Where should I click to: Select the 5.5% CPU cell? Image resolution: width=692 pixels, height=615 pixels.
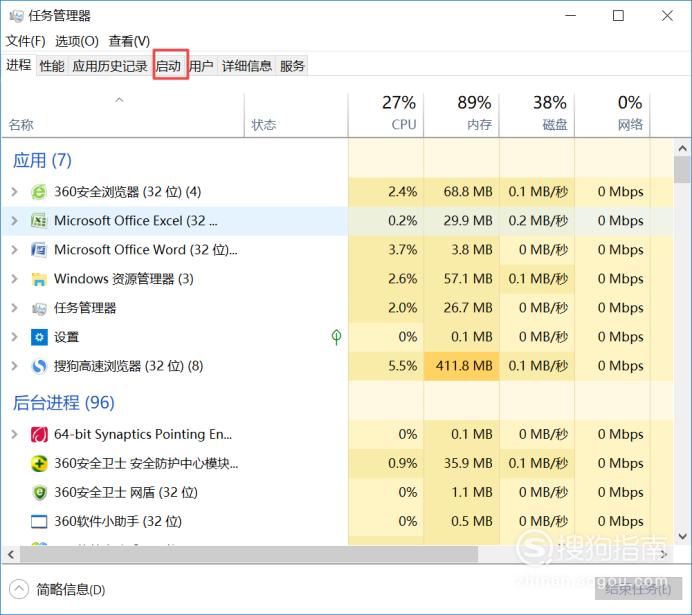tap(386, 366)
